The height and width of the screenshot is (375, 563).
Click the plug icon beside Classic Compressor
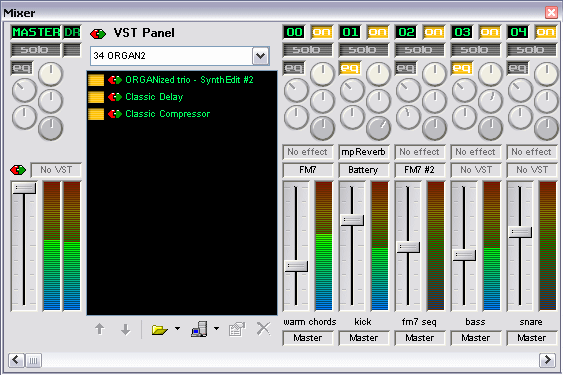115,114
